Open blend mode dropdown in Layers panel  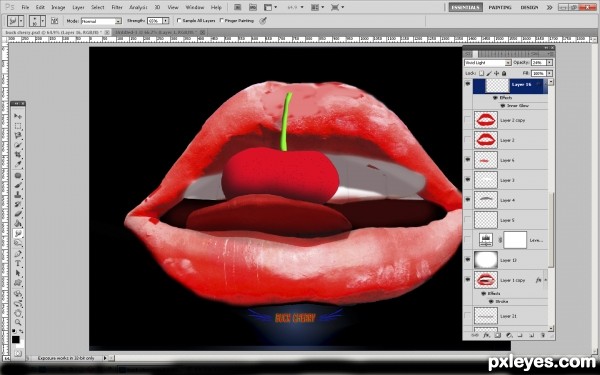488,62
